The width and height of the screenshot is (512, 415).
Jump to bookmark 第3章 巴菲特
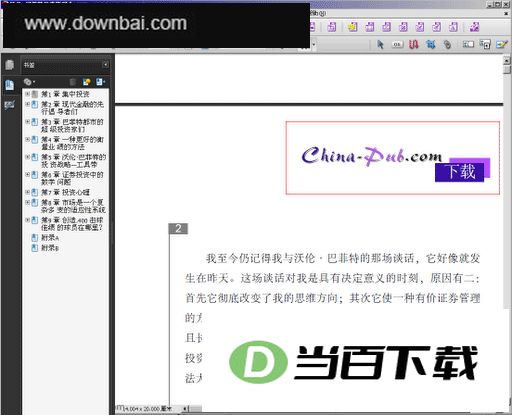[72, 125]
